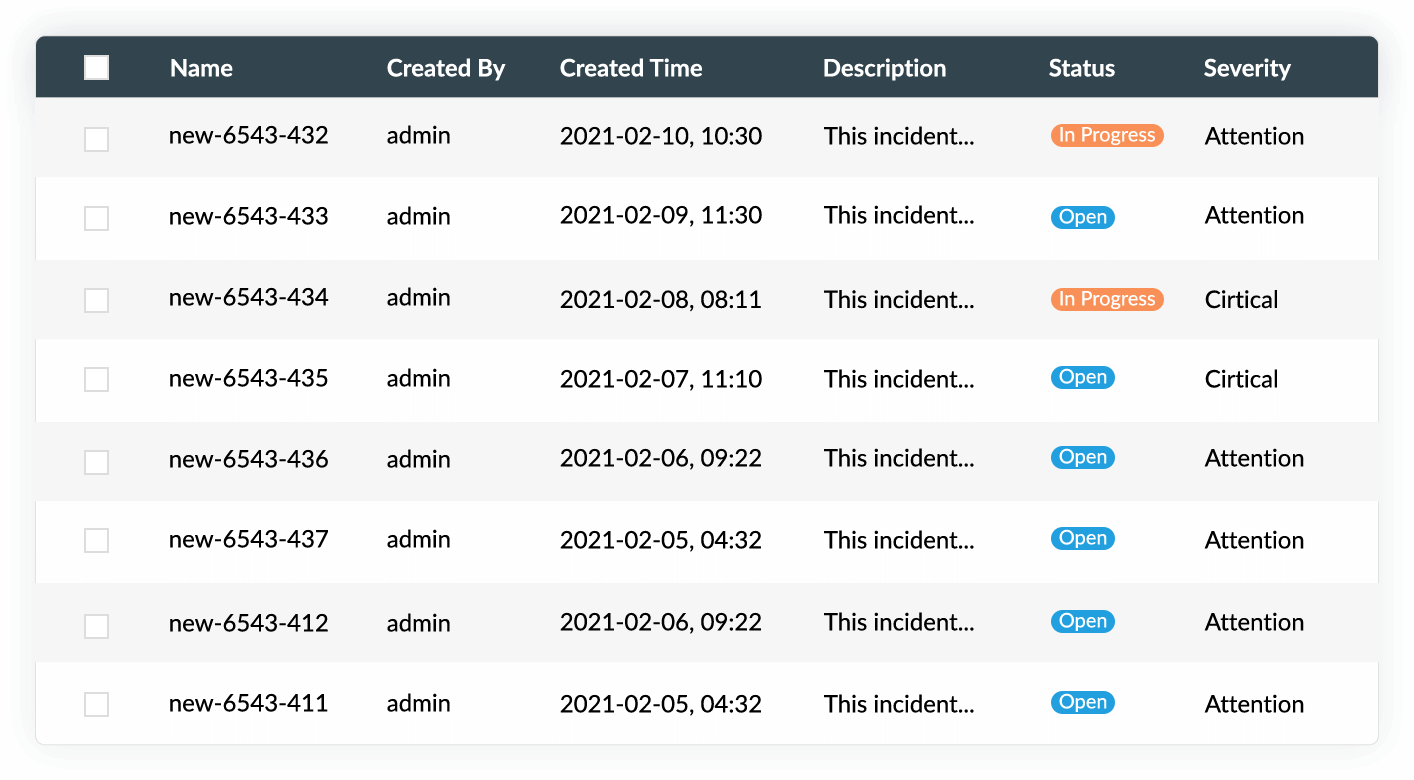Select the checkbox for new-6543-432
Image resolution: width=1414 pixels, height=780 pixels.
[x=97, y=140]
